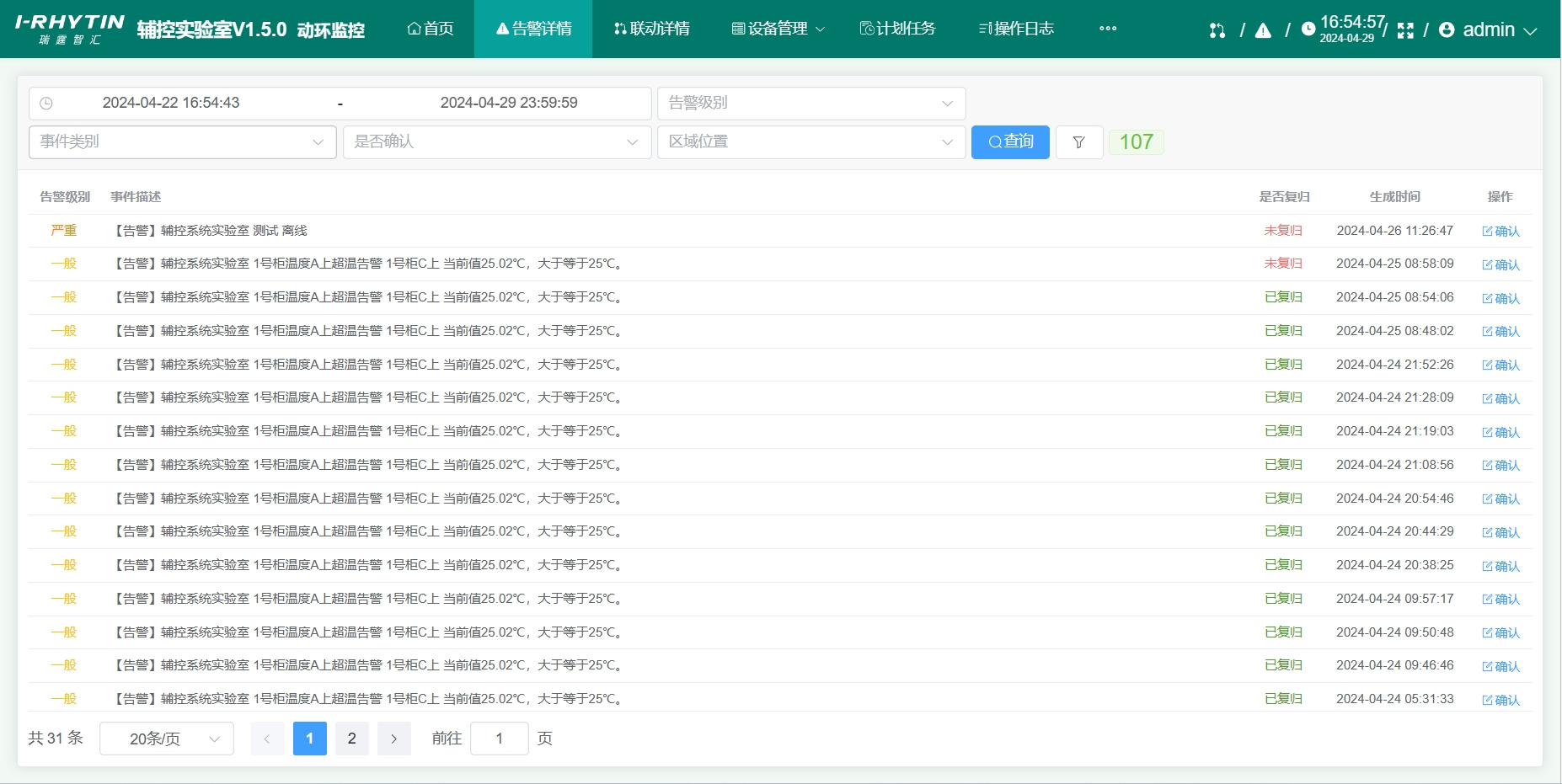Viewport: 1562px width, 784px height.
Task: Click the previous page arrow
Action: (268, 739)
